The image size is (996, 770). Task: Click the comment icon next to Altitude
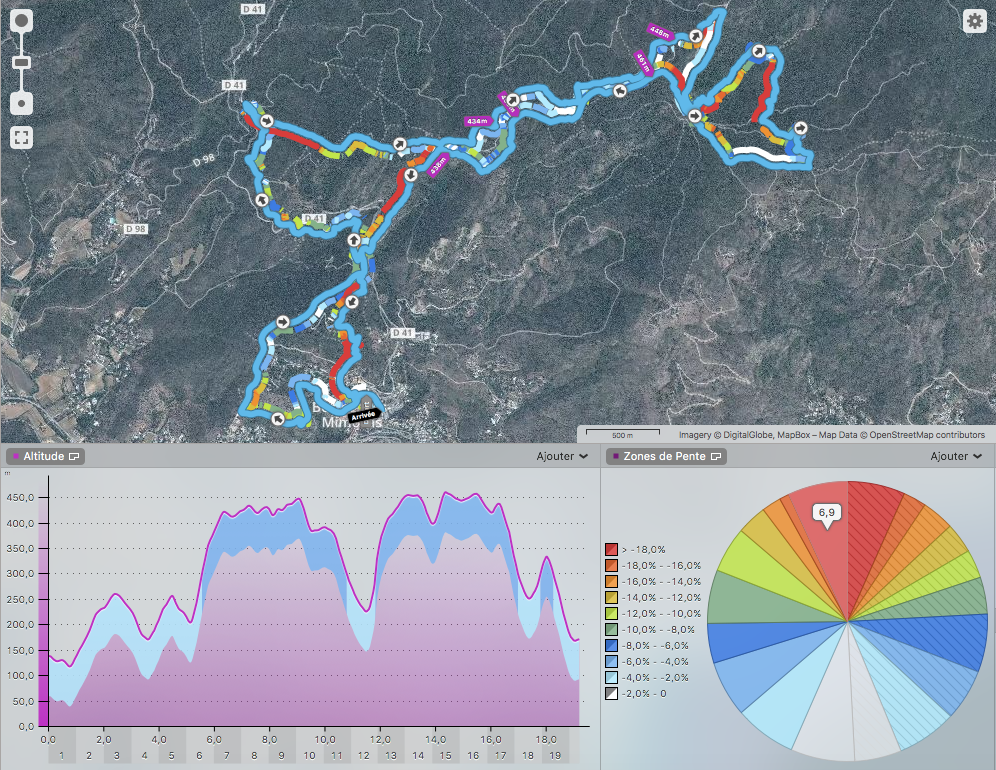(x=76, y=457)
